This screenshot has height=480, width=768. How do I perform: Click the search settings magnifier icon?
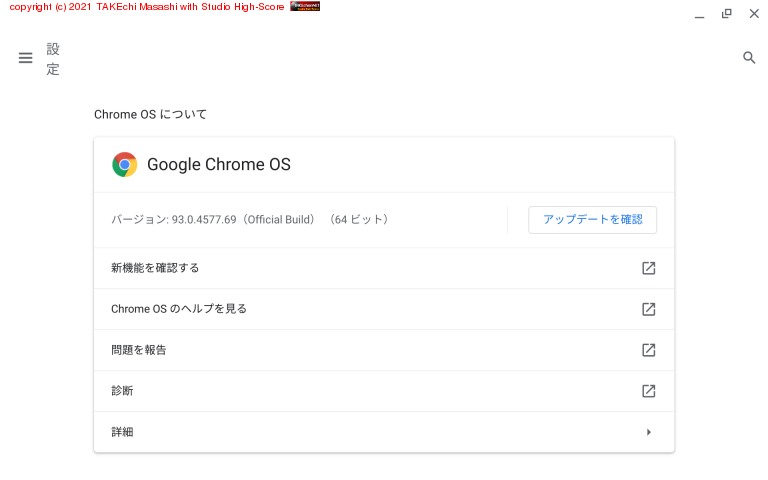pos(749,58)
